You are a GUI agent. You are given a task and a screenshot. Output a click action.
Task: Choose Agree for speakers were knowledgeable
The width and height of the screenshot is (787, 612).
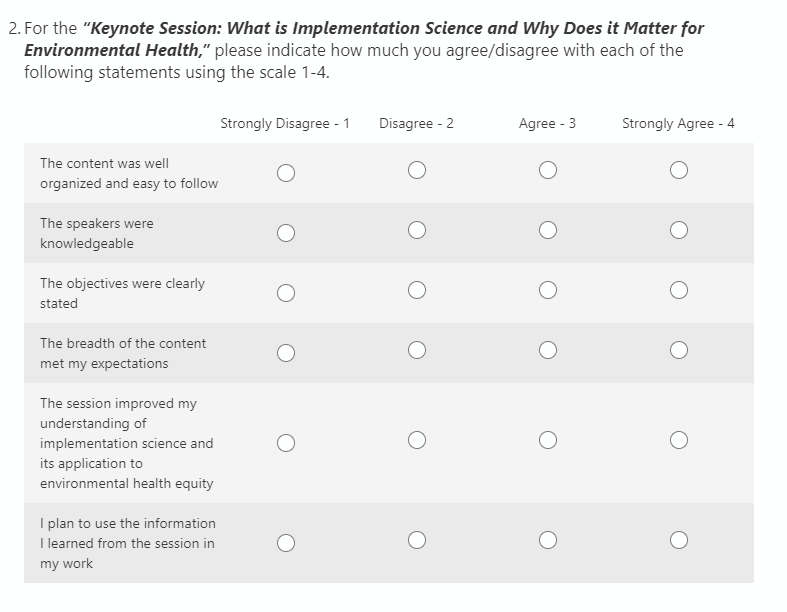coord(547,231)
